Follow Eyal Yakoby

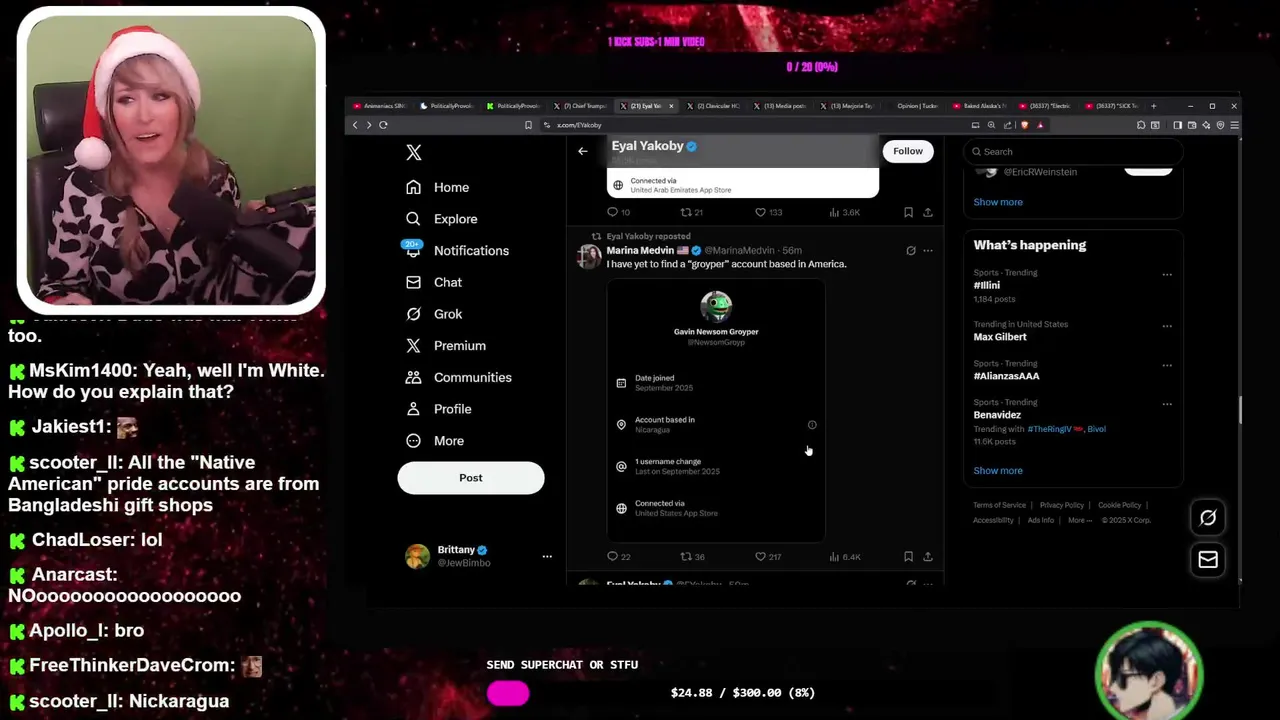coord(908,151)
